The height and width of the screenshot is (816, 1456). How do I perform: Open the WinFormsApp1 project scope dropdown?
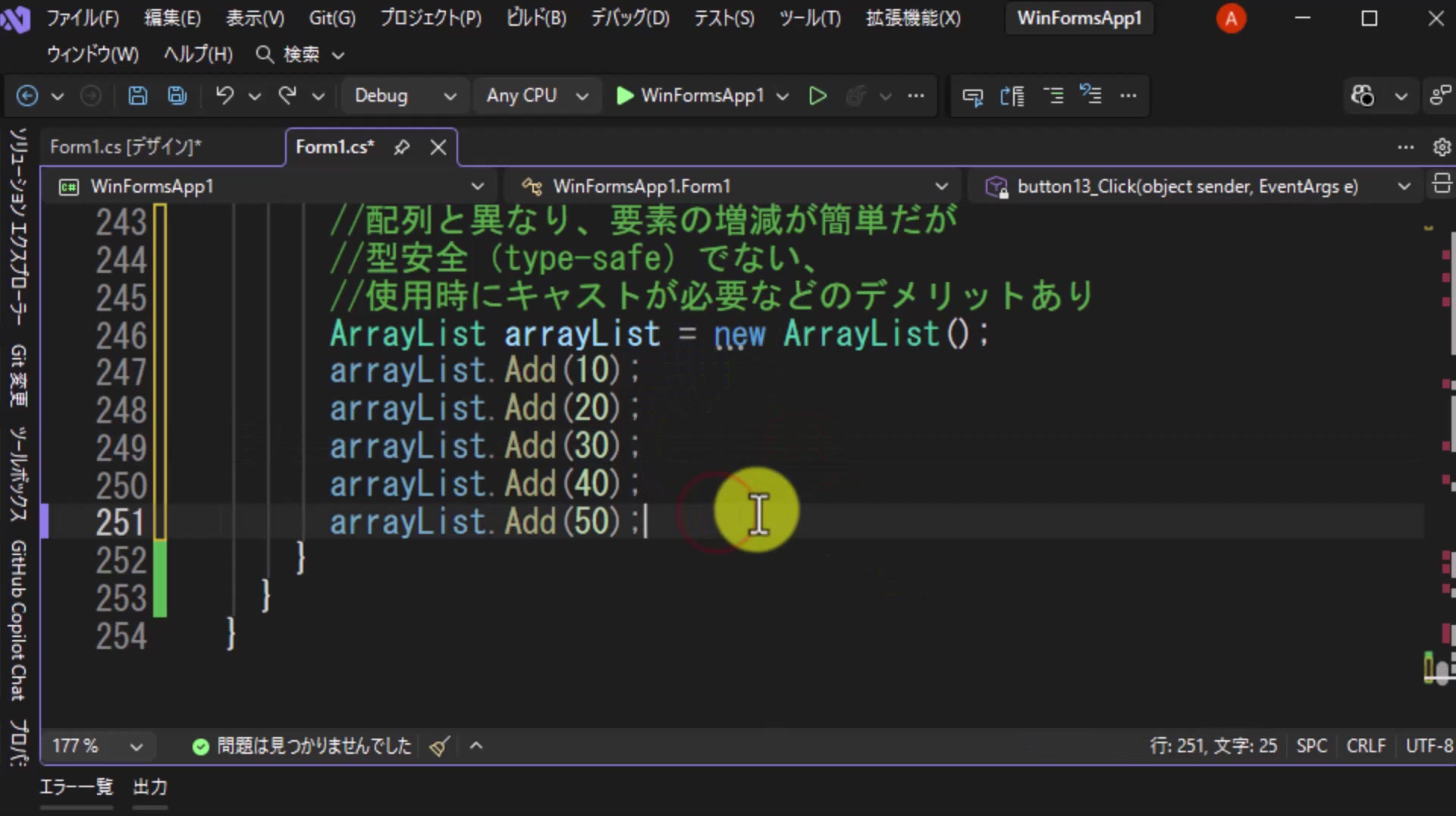[271, 186]
